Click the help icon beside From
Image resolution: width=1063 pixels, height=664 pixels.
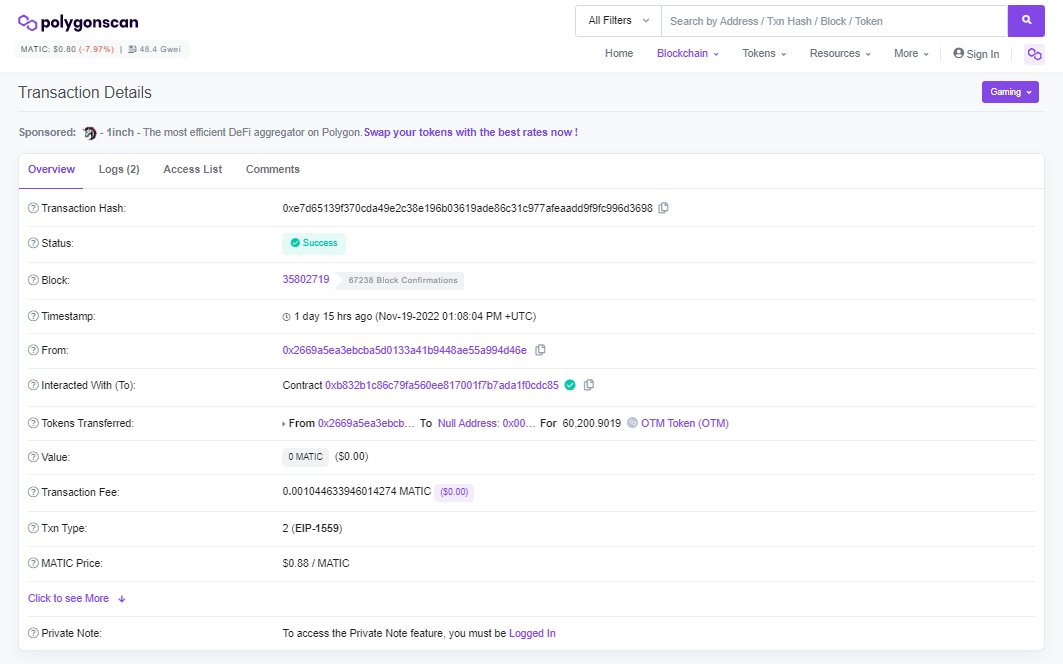click(33, 350)
